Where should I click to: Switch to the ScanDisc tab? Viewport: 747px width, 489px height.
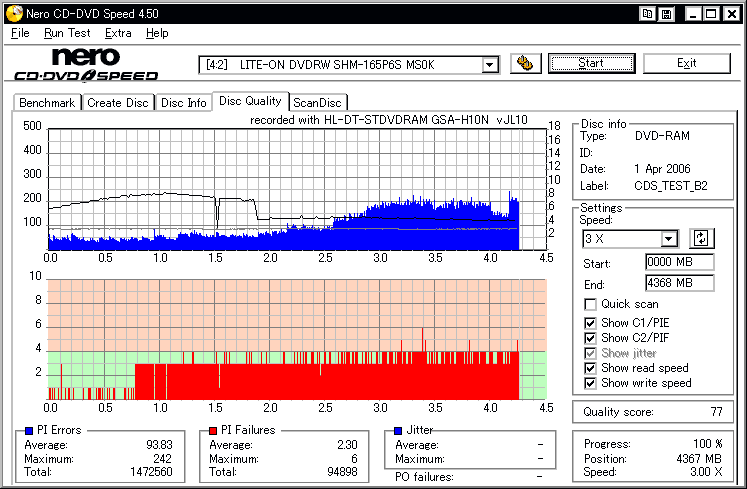pos(317,102)
